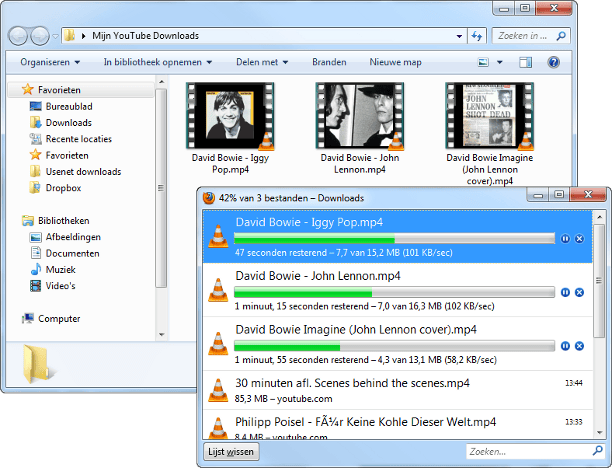Open Dropbox in sidebar

55,188
